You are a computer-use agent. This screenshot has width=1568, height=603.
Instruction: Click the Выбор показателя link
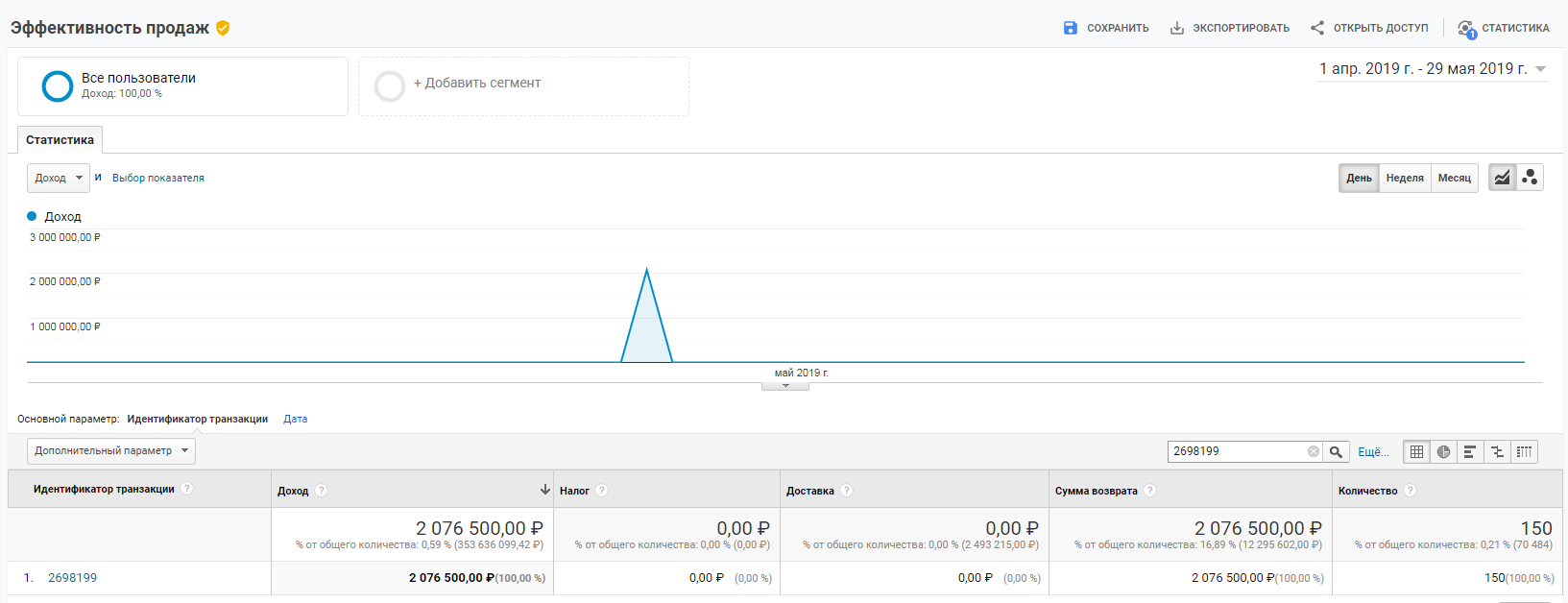158,178
